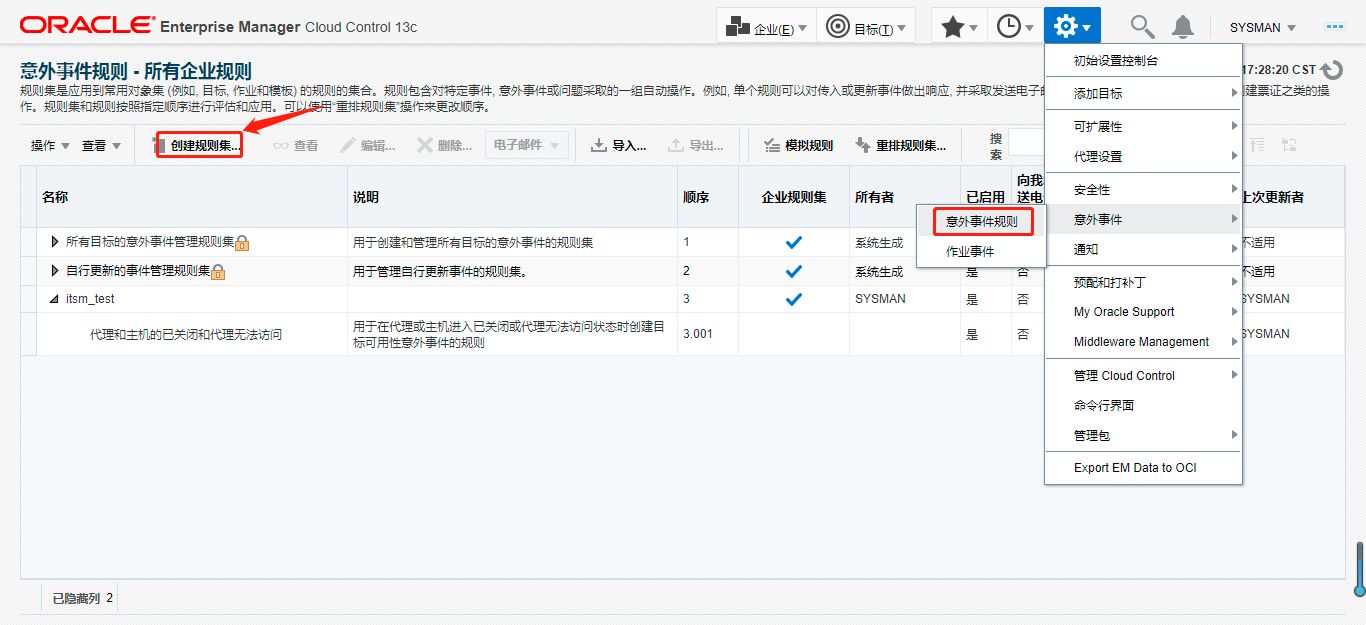The height and width of the screenshot is (625, 1366).
Task: Open the 通知 submenu
Action: tap(1143, 250)
